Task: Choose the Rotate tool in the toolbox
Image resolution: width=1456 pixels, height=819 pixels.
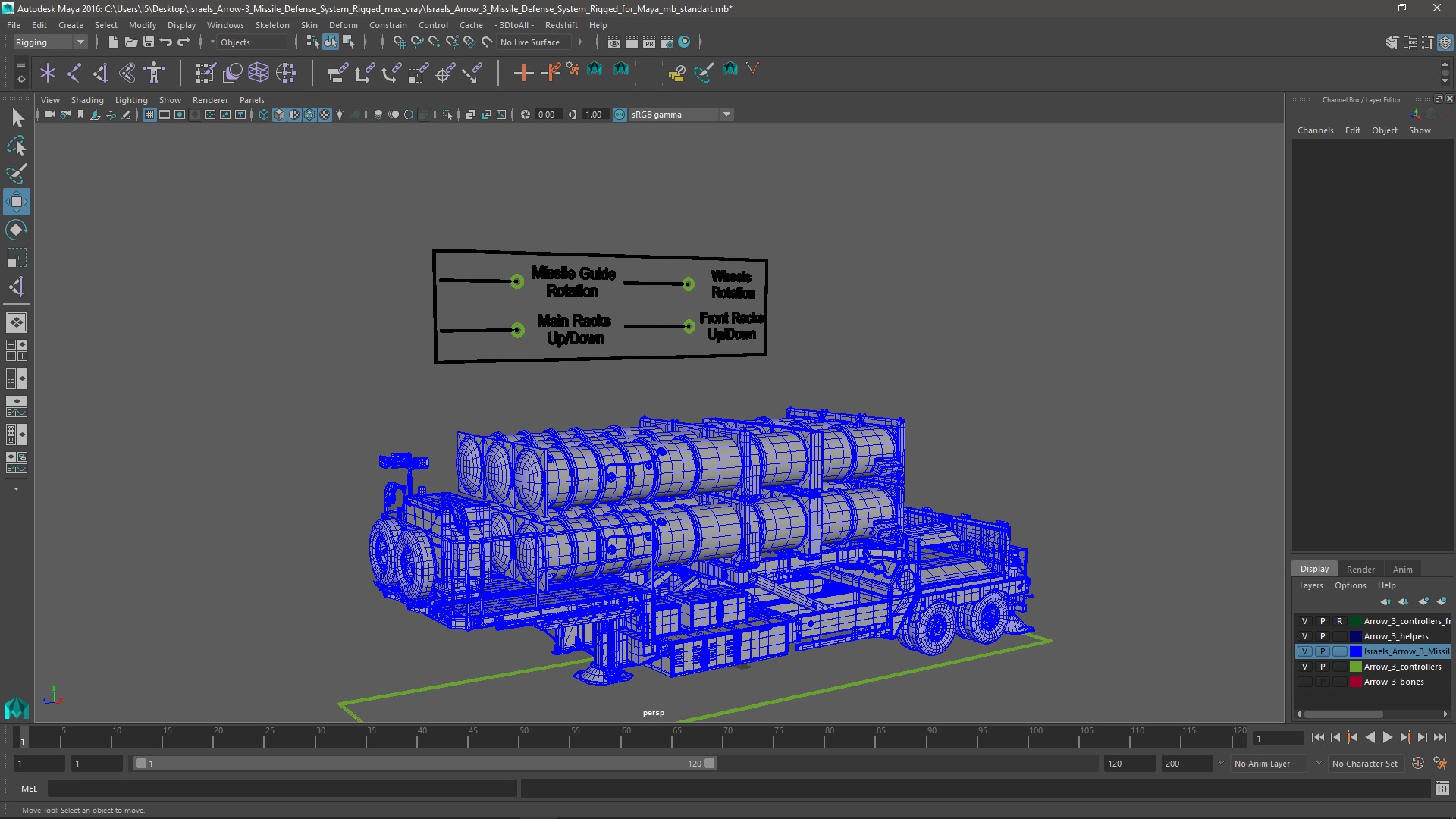Action: pos(17,230)
